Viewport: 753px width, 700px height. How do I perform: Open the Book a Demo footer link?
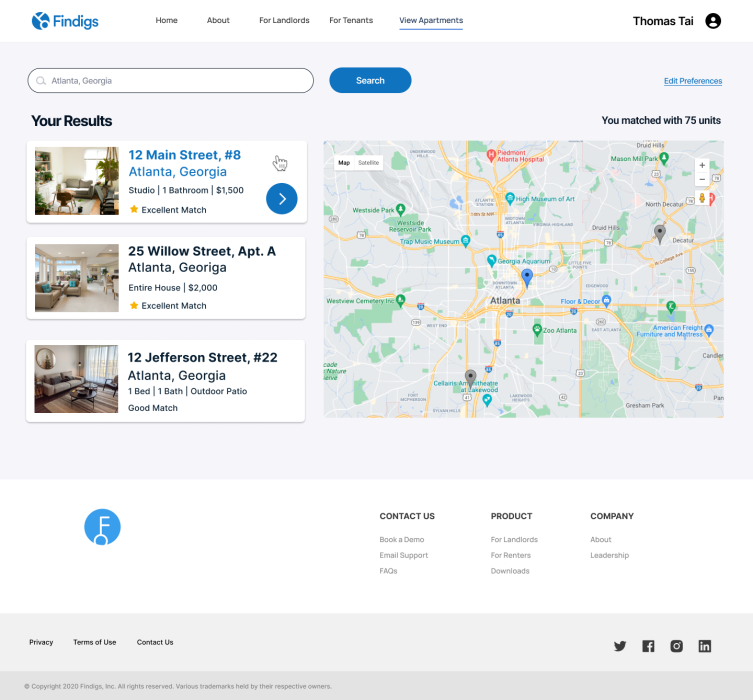pos(401,540)
